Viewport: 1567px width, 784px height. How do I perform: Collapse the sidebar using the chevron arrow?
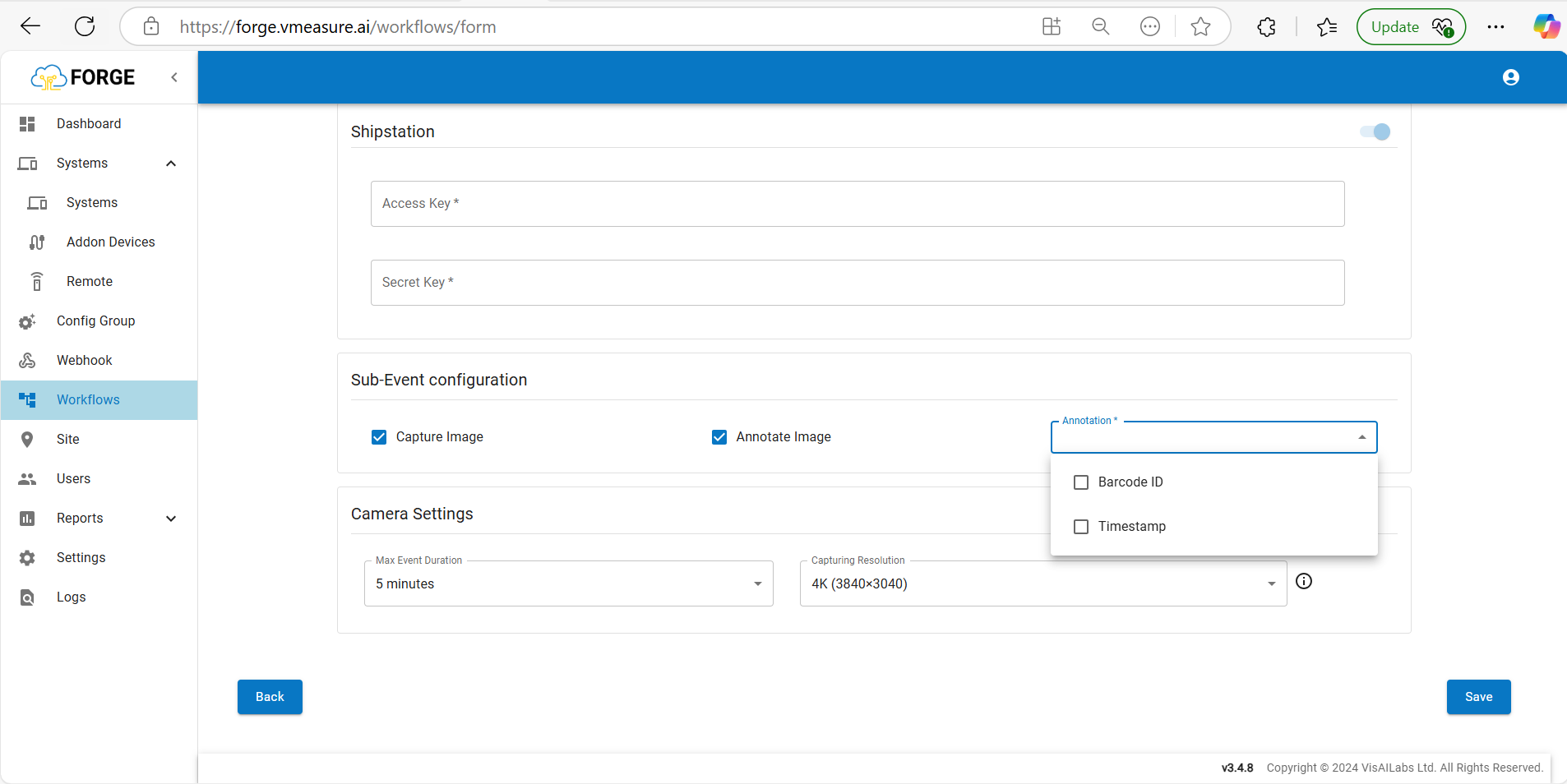174,77
